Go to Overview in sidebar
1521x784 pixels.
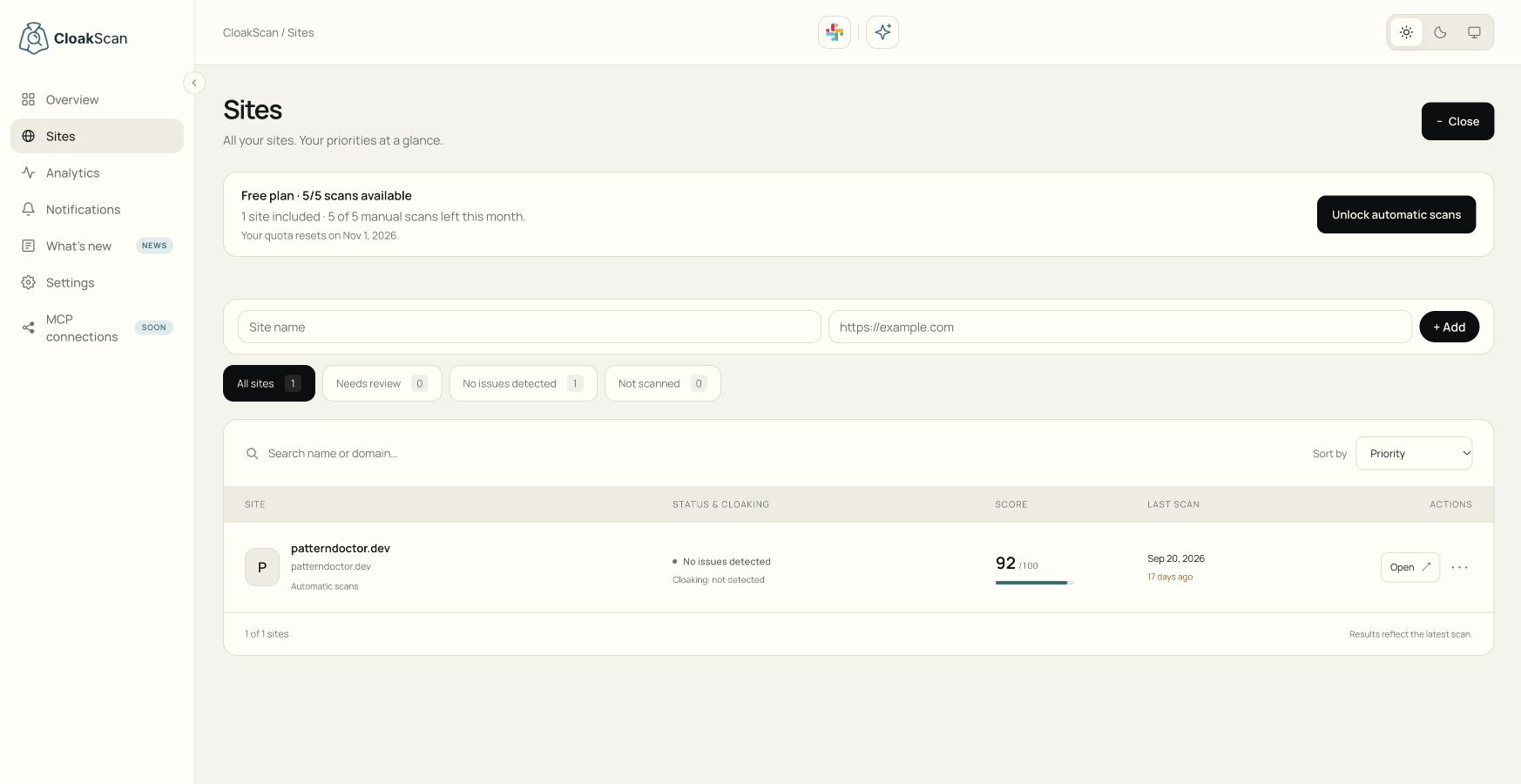point(97,99)
